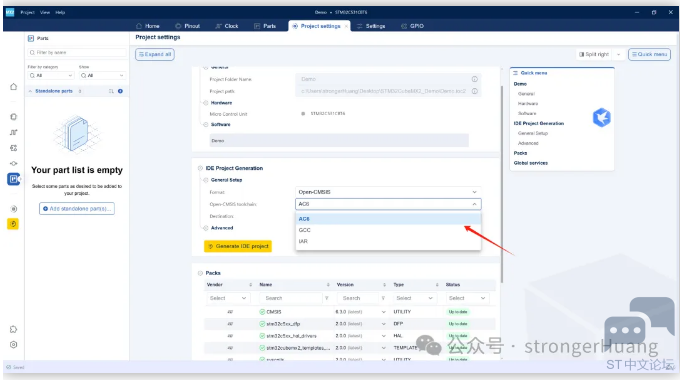The width and height of the screenshot is (683, 380).
Task: Open the View menu
Action: pos(45,12)
